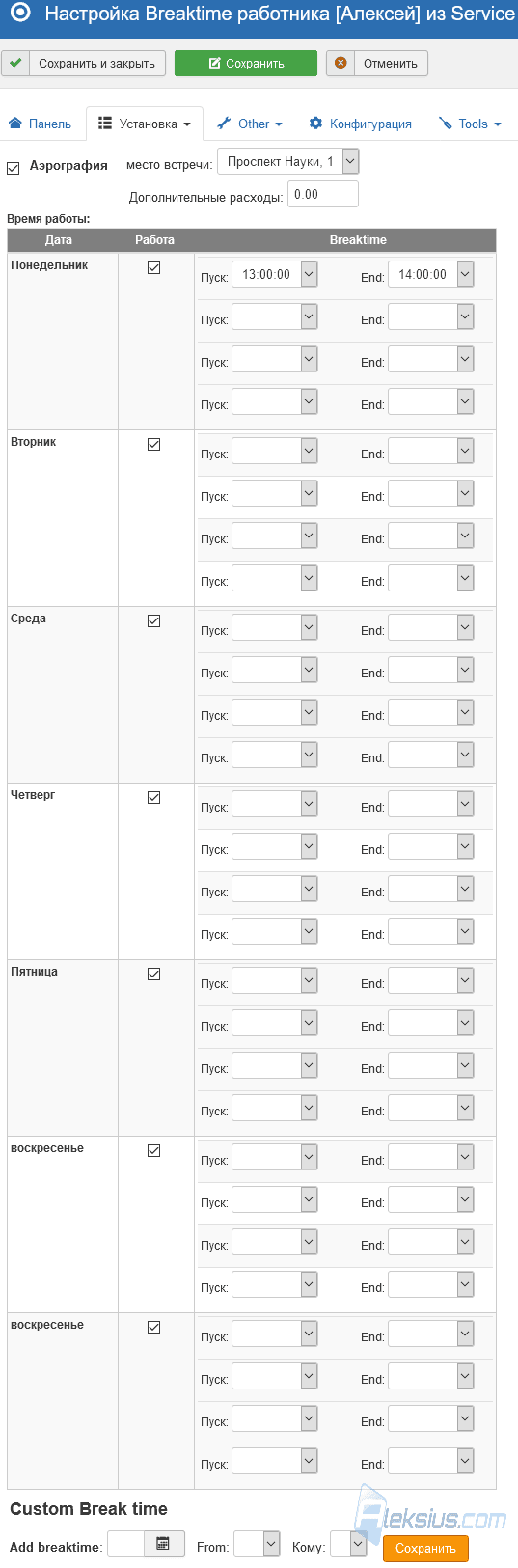Click the orange cancel X icon

click(x=341, y=63)
